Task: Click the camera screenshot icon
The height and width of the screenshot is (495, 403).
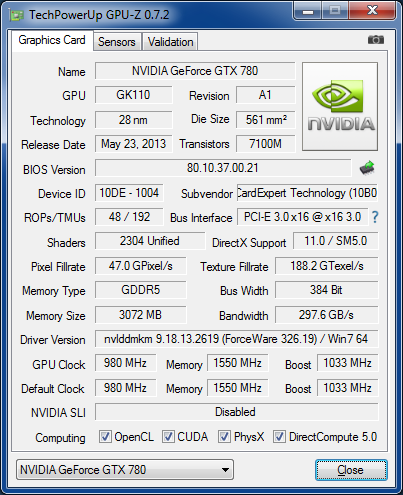Action: click(x=376, y=40)
